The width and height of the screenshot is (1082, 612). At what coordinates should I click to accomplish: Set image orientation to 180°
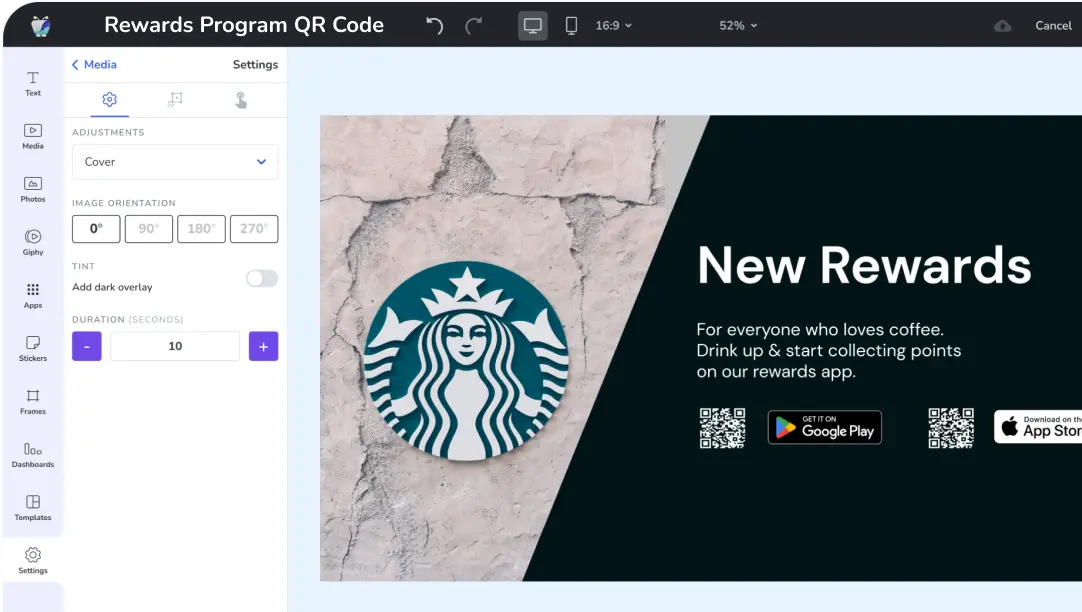[x=201, y=229]
